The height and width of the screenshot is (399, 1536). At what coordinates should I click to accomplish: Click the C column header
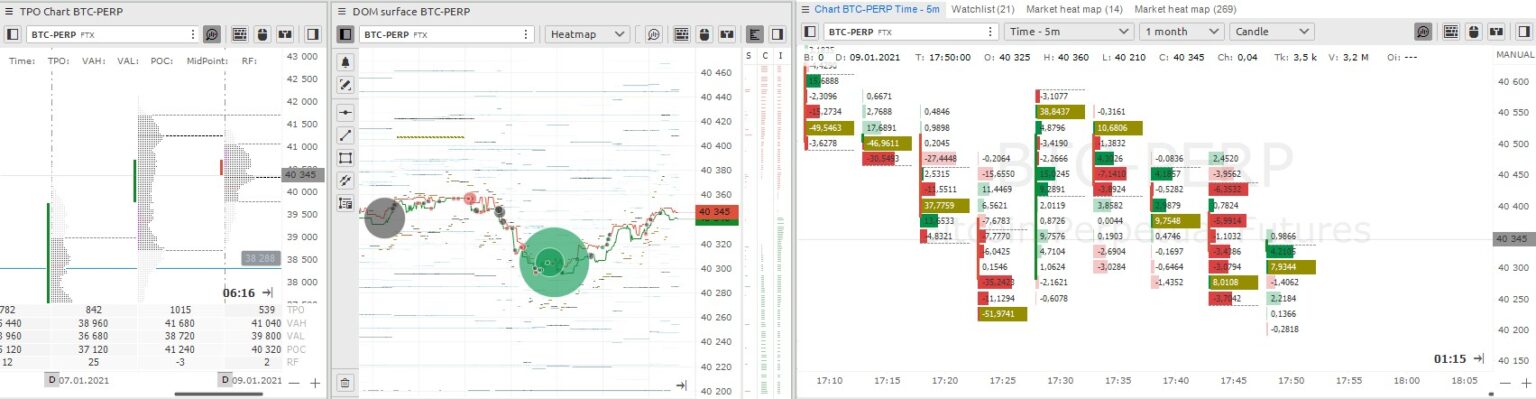pos(765,57)
